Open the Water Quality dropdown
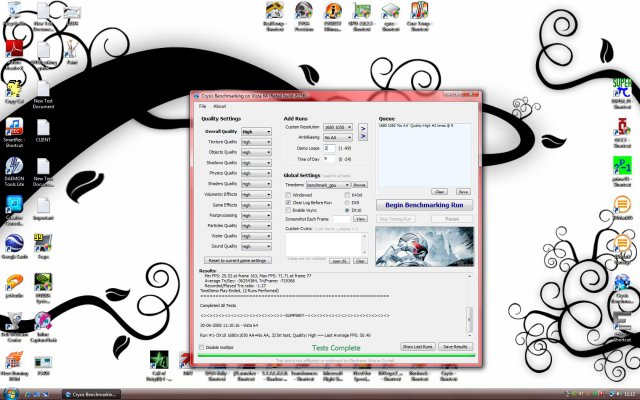The height and width of the screenshot is (400, 640). [x=256, y=236]
